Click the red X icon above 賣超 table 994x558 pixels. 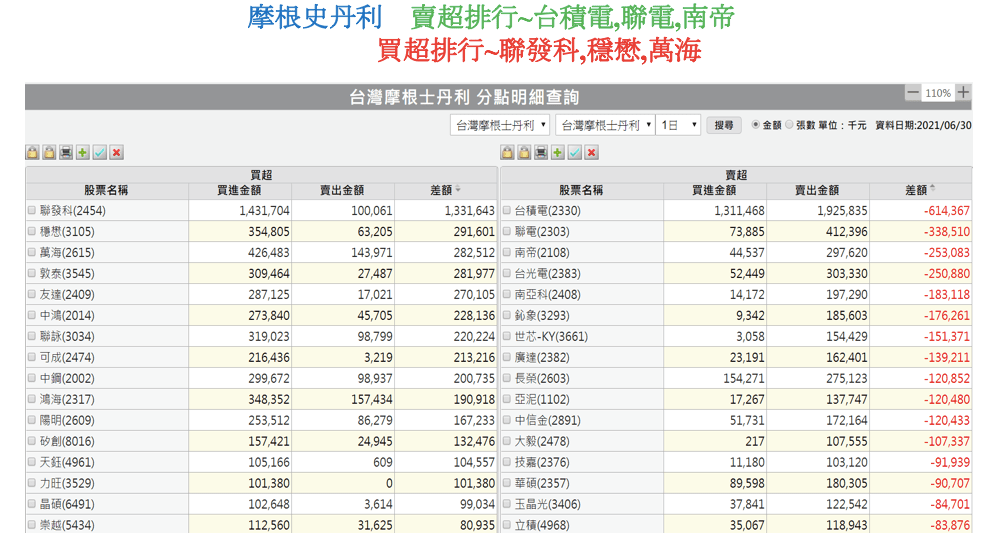click(592, 152)
